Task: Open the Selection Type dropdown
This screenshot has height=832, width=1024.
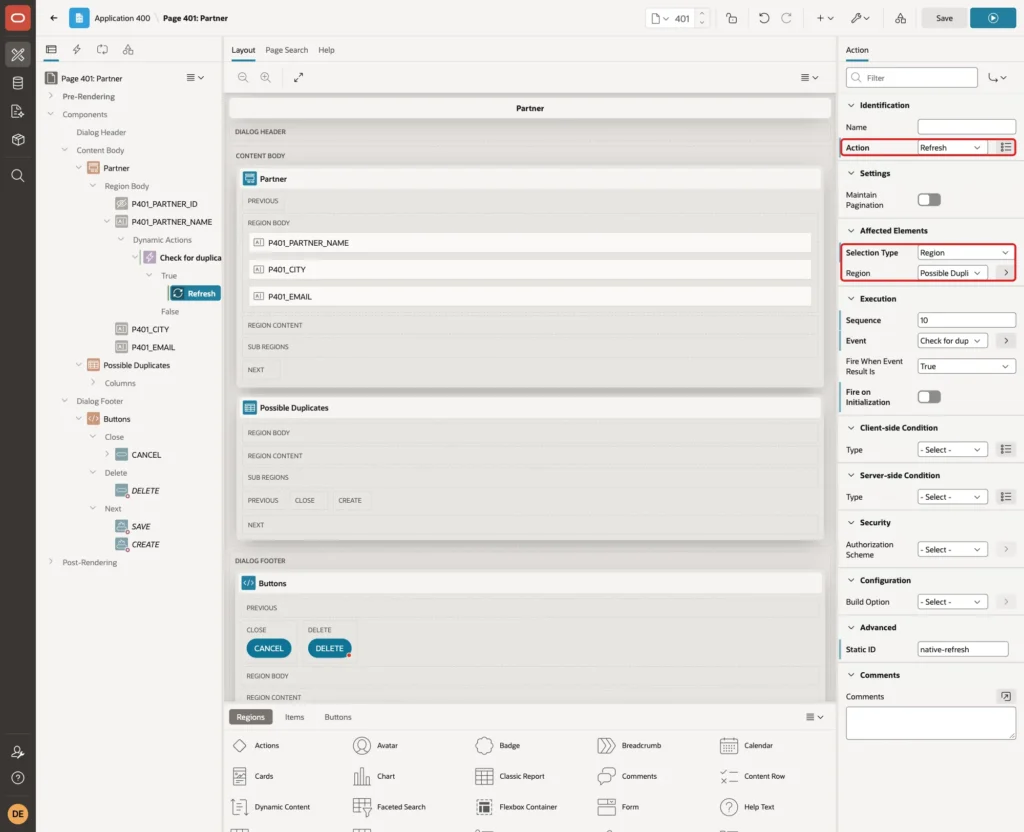Action: click(966, 253)
